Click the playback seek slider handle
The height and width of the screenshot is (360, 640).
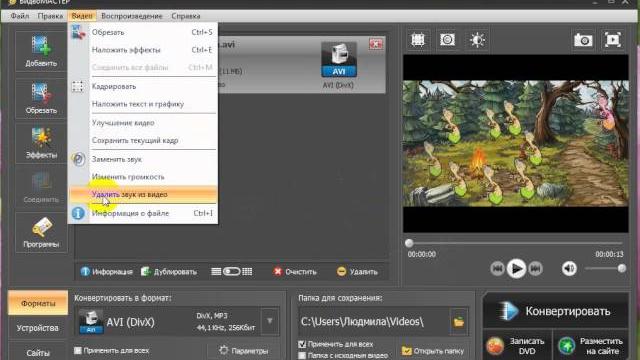[x=409, y=243]
